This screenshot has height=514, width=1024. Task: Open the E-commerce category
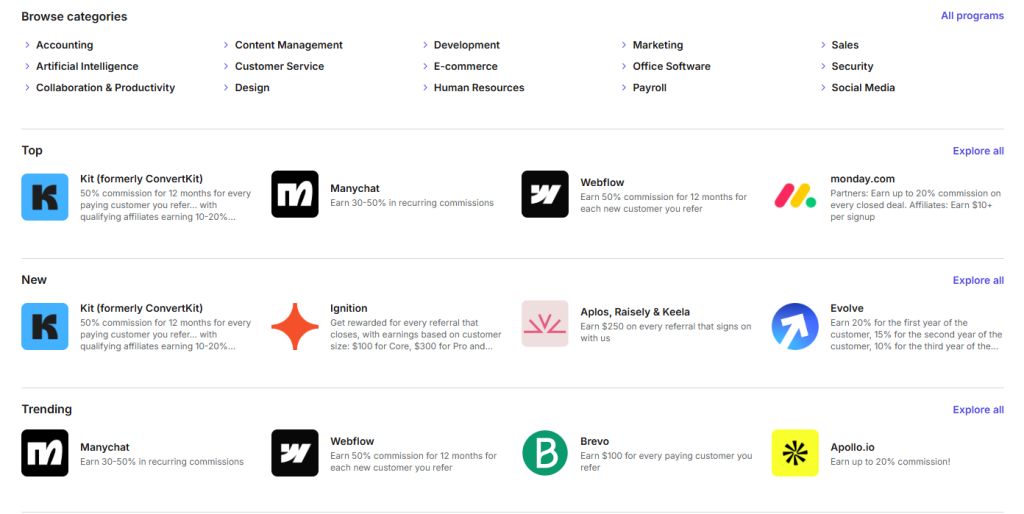pyautogui.click(x=465, y=66)
